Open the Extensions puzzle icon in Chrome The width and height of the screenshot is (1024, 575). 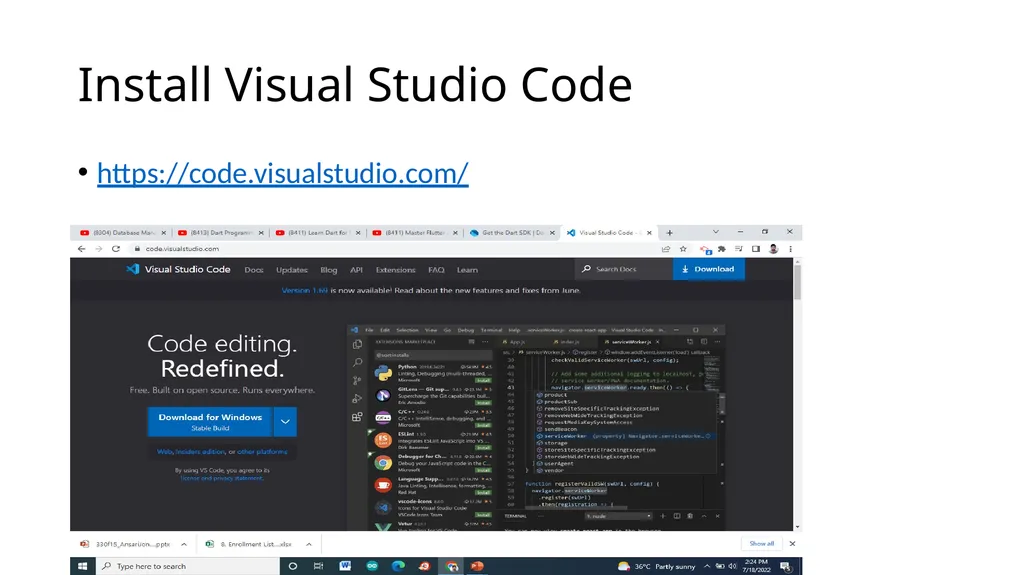[x=722, y=249]
